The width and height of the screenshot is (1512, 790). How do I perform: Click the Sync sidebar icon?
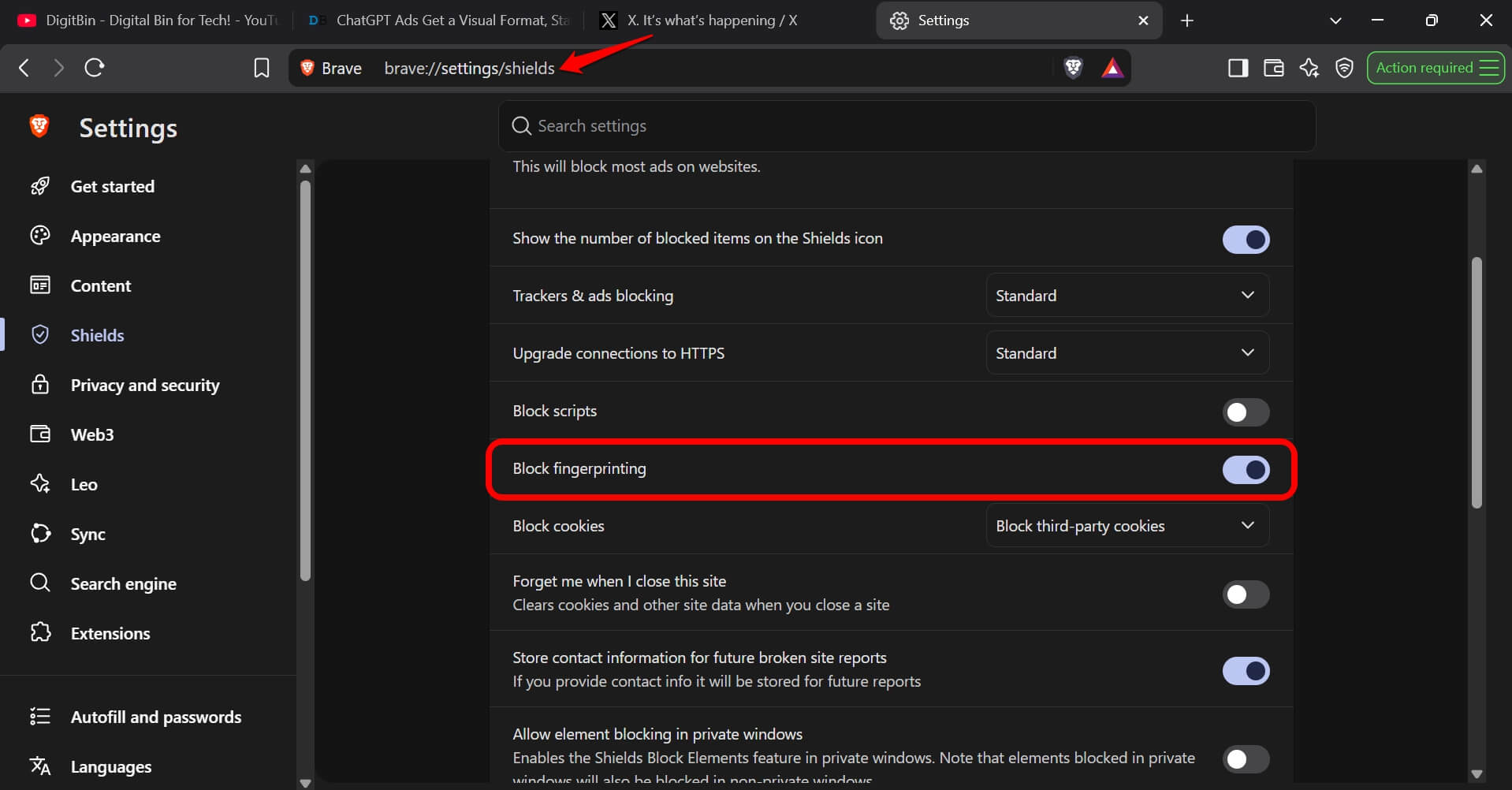pyautogui.click(x=40, y=534)
